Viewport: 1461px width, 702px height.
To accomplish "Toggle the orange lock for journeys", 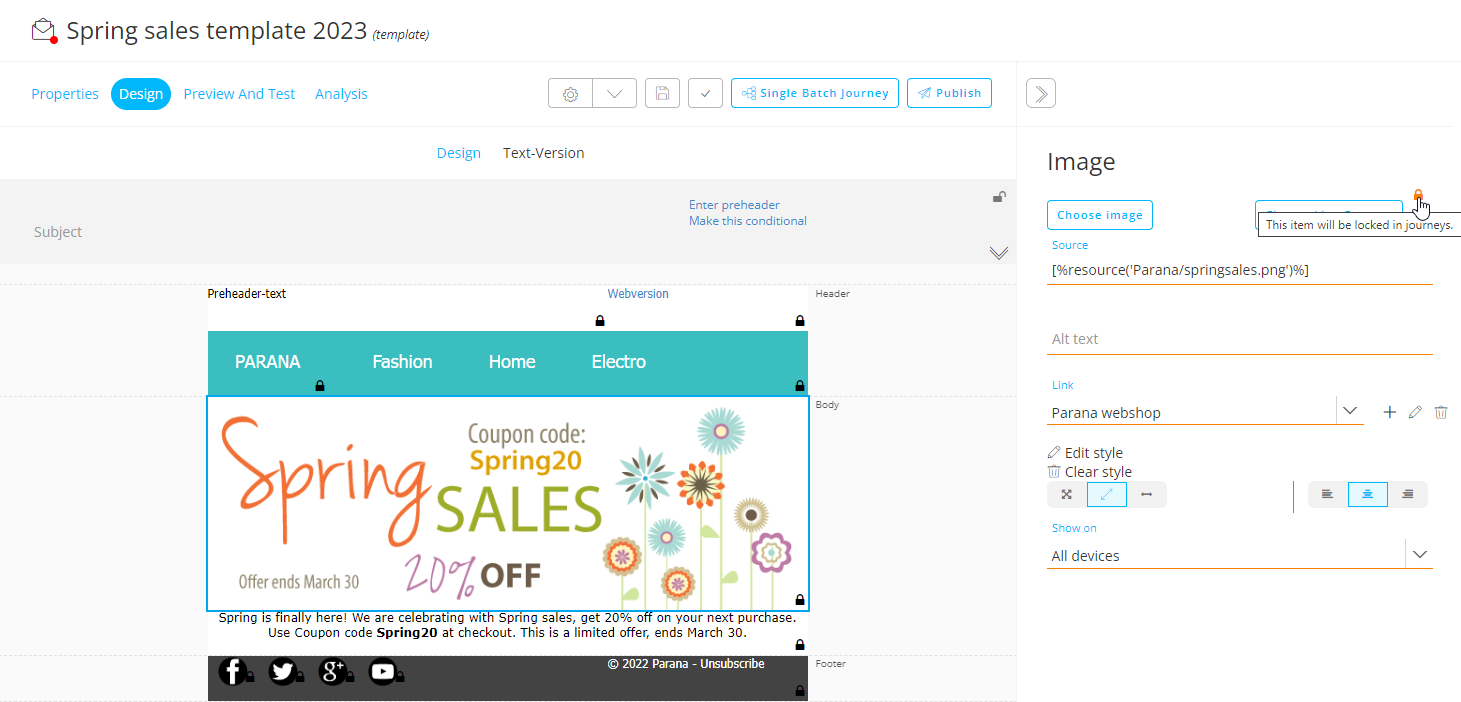I will click(x=1417, y=195).
